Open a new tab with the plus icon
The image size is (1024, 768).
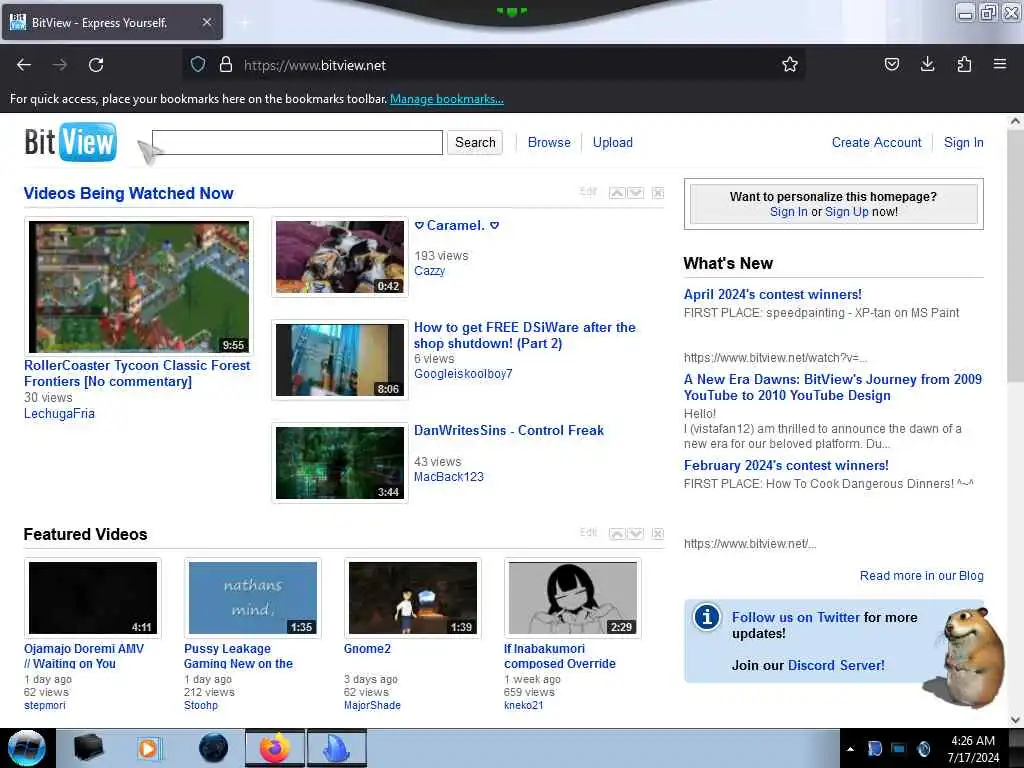coord(245,23)
